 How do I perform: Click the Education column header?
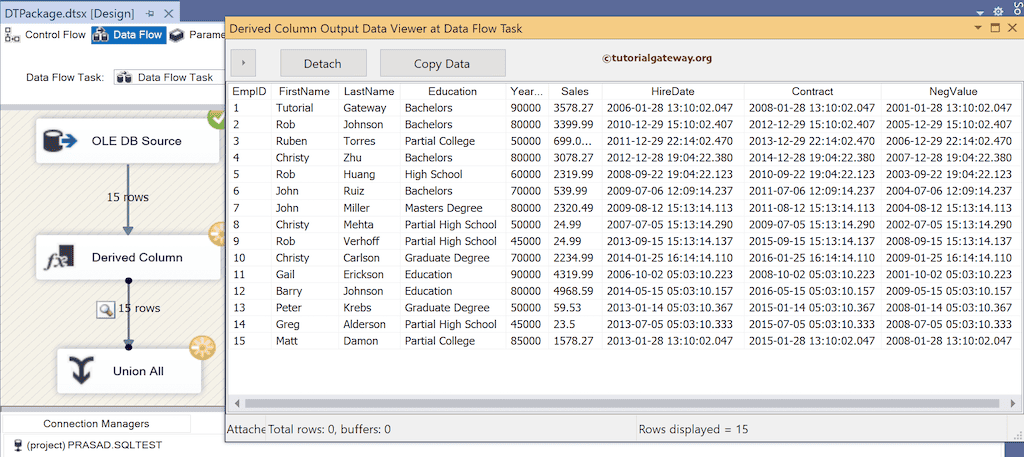pos(452,91)
